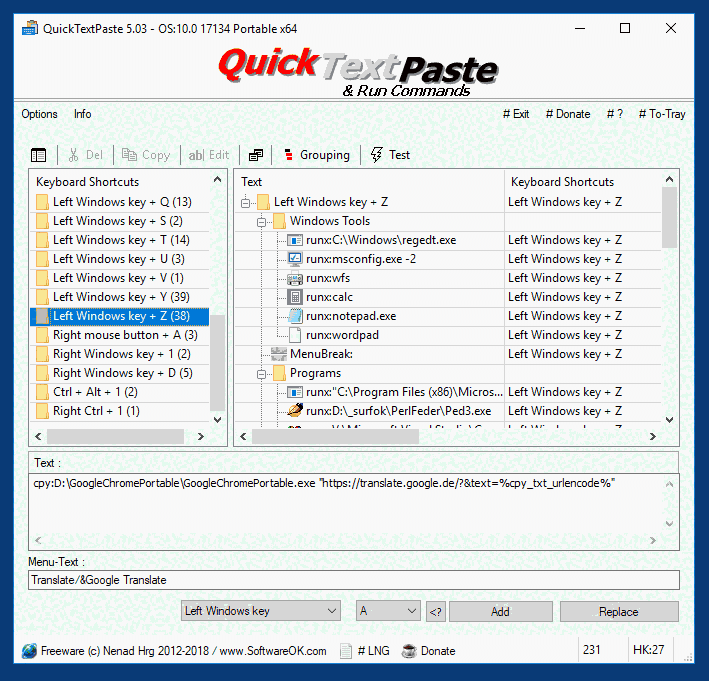Click the left list vertical scroll up arrow
The width and height of the screenshot is (709, 681).
(x=217, y=180)
